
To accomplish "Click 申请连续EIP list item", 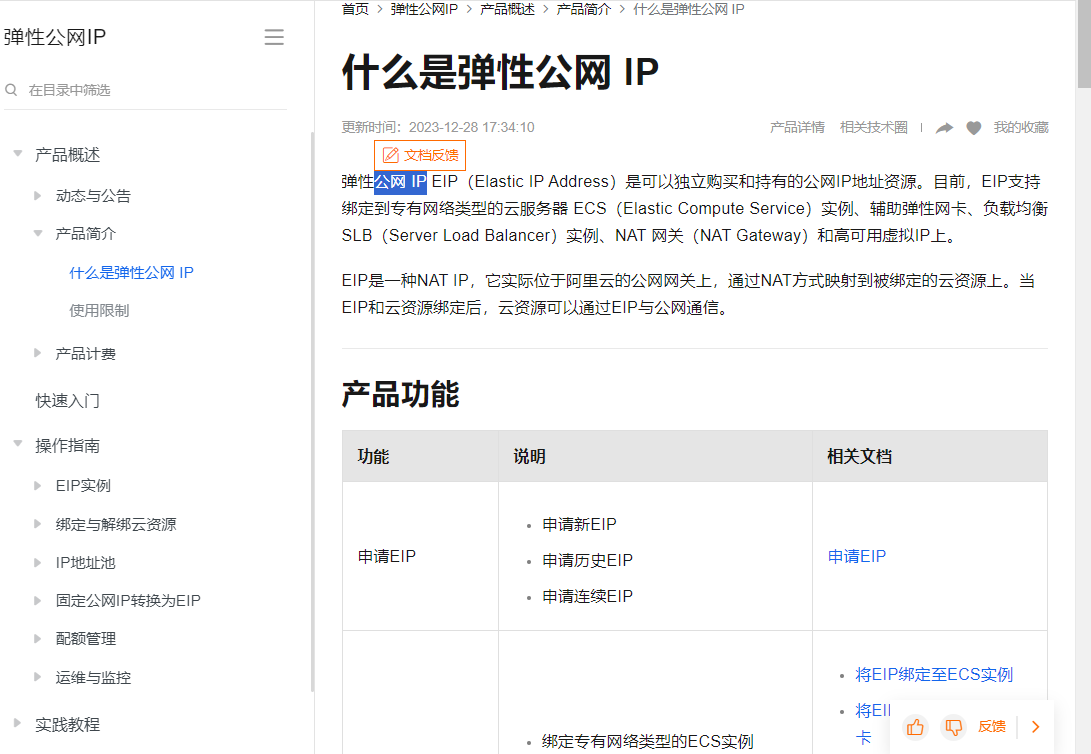I will [x=588, y=597].
